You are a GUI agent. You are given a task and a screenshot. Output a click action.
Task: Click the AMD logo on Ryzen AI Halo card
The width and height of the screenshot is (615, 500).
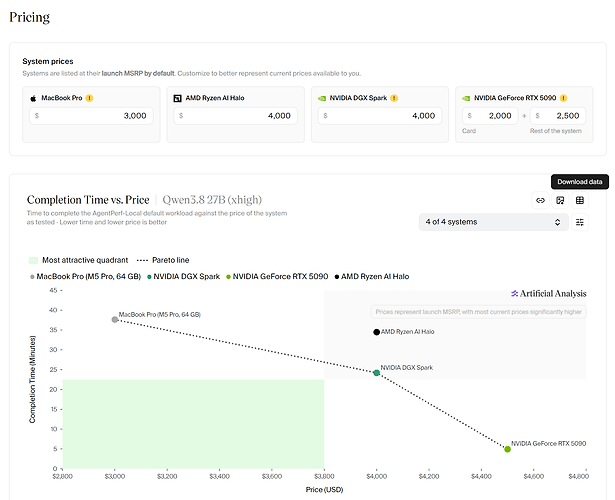(x=177, y=98)
